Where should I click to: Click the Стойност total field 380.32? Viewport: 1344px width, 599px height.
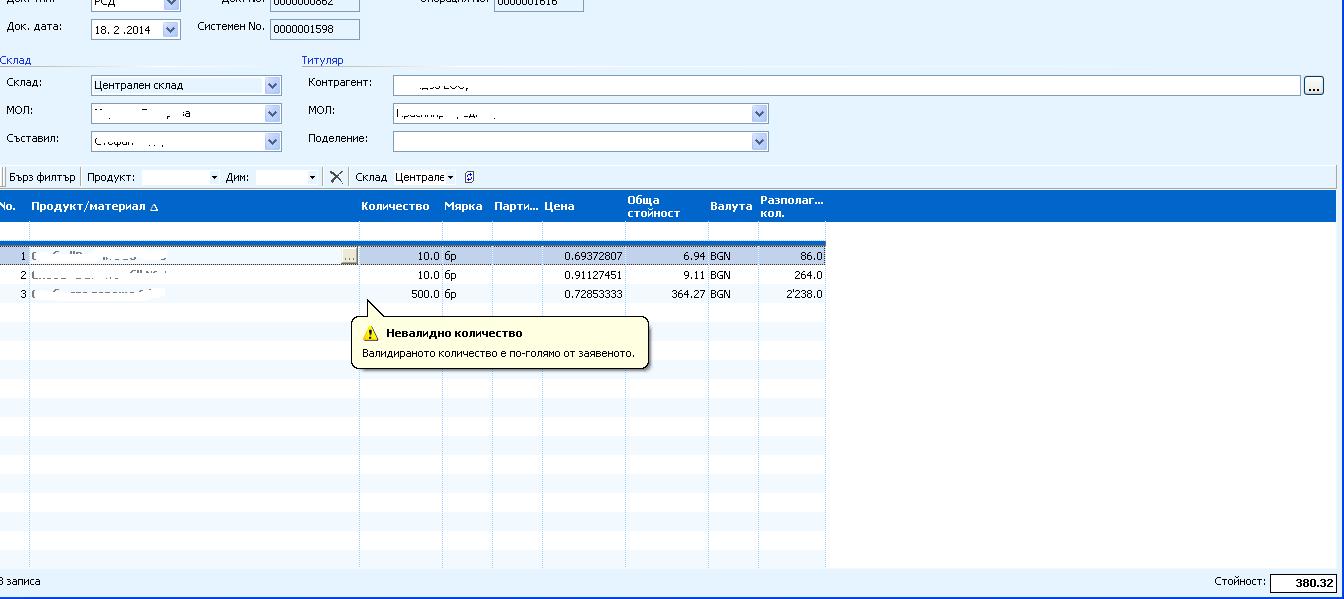[x=1302, y=583]
